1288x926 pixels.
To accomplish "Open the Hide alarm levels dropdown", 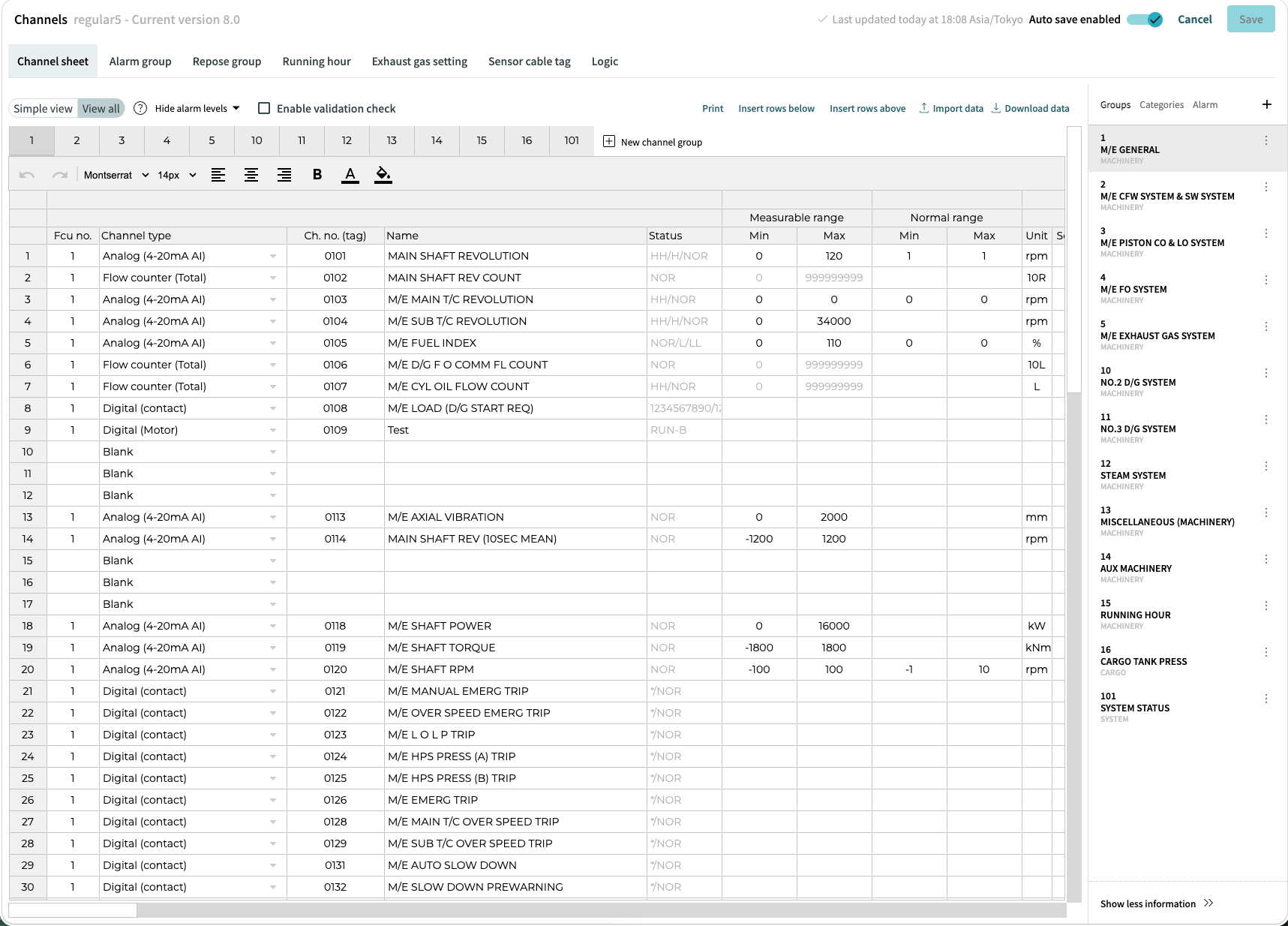I will point(197,108).
